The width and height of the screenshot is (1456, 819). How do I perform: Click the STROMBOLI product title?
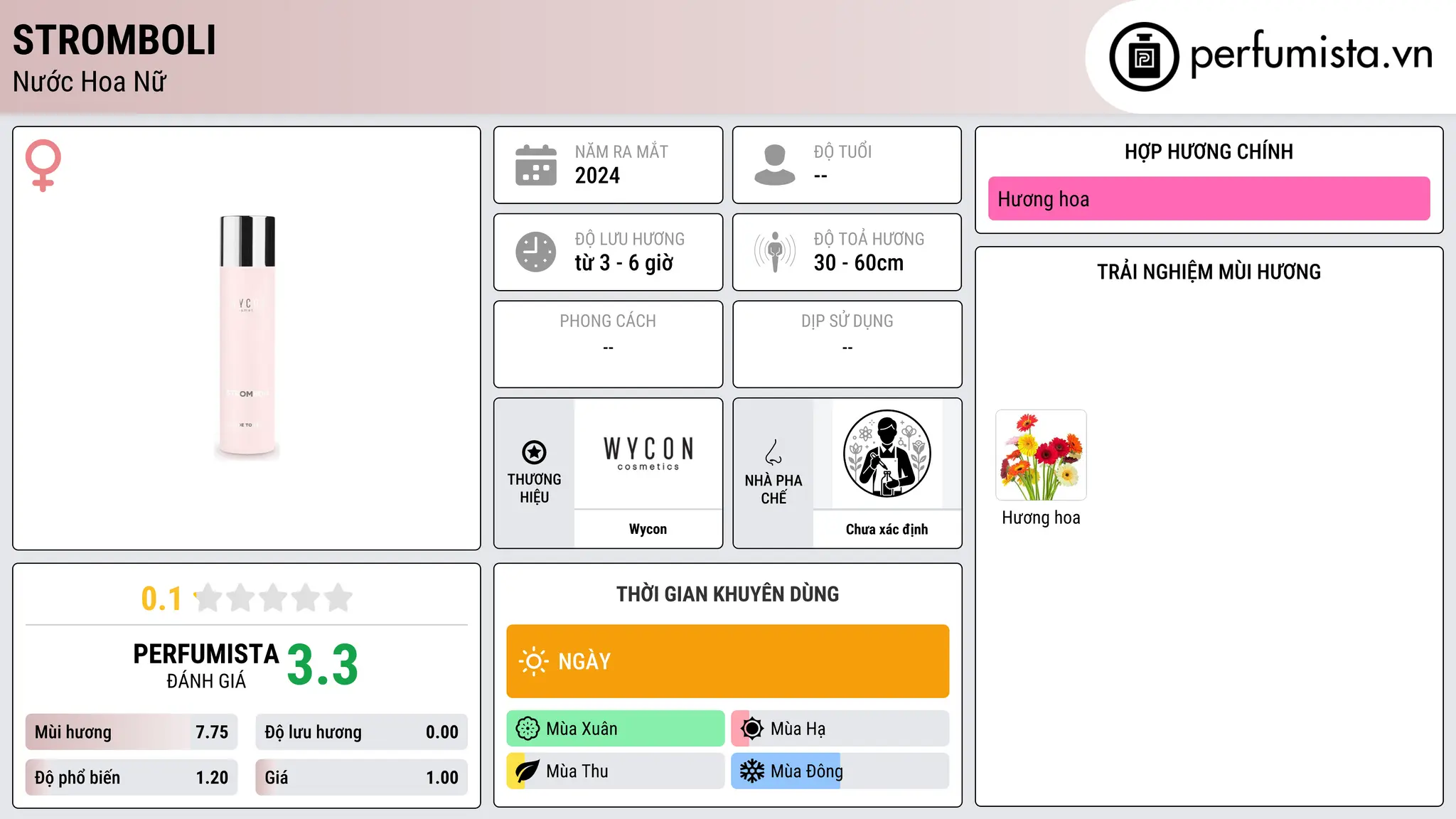click(x=114, y=40)
